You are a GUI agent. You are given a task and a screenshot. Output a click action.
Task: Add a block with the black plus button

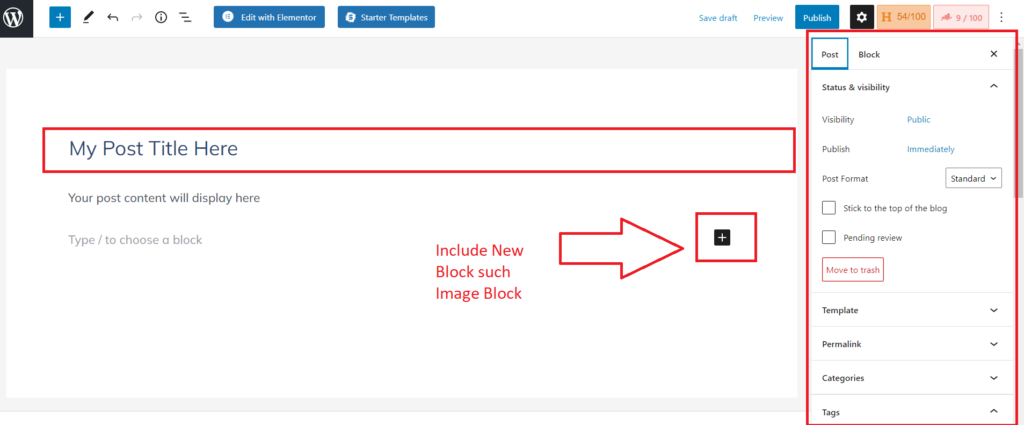[x=722, y=237]
